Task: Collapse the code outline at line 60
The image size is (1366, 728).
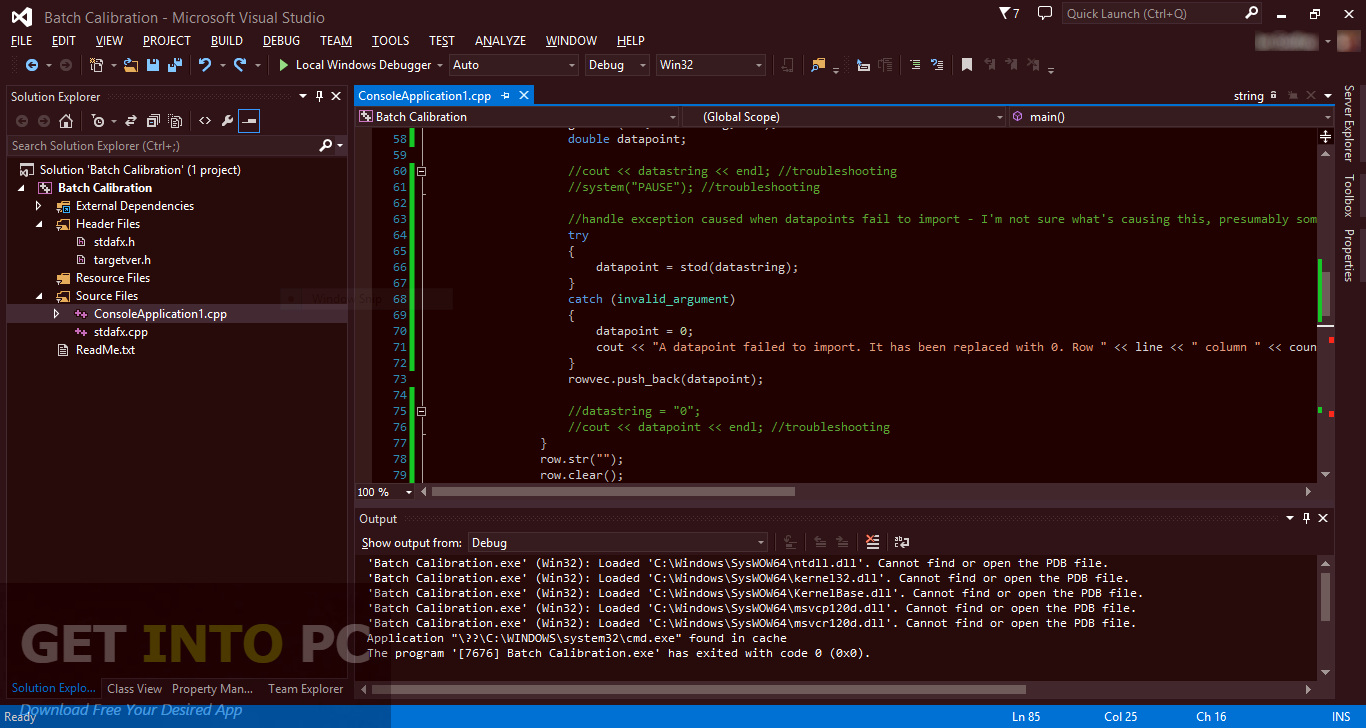Action: (x=421, y=171)
